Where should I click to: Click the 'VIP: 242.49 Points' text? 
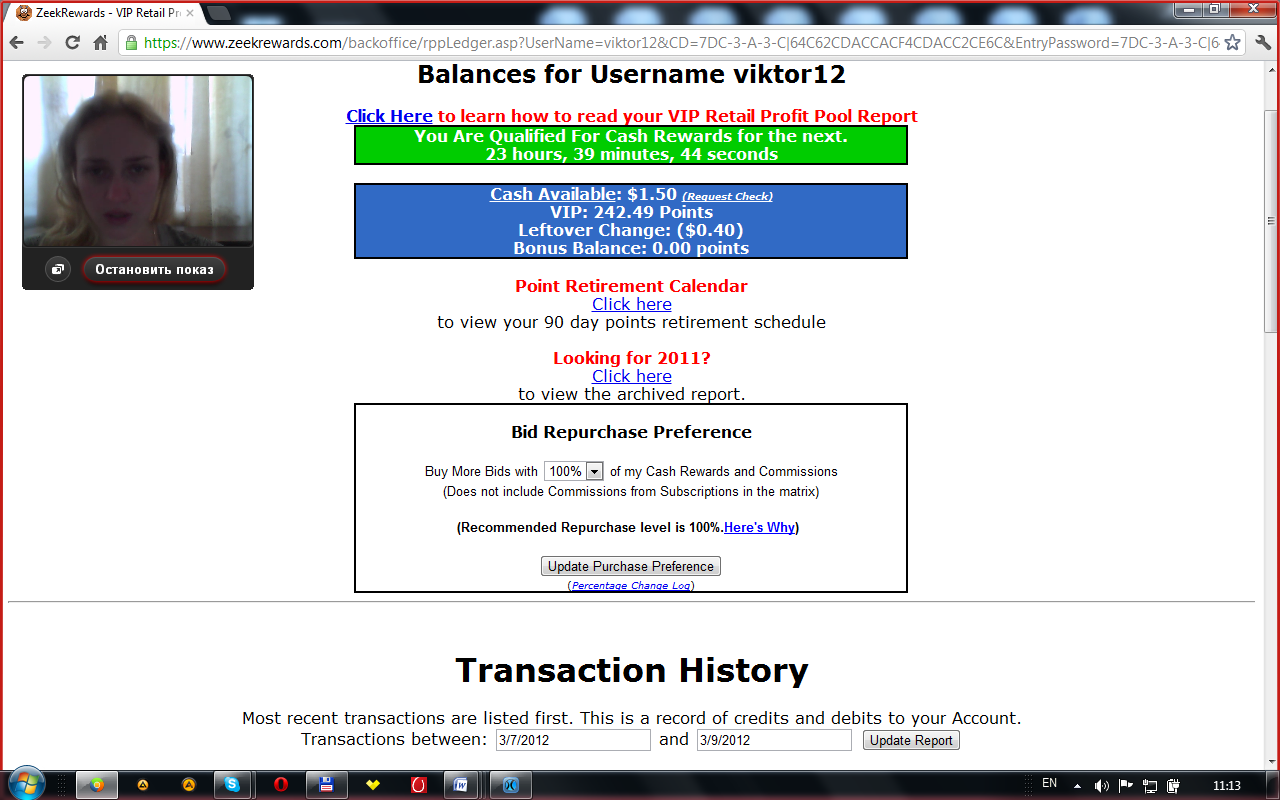[x=631, y=212]
